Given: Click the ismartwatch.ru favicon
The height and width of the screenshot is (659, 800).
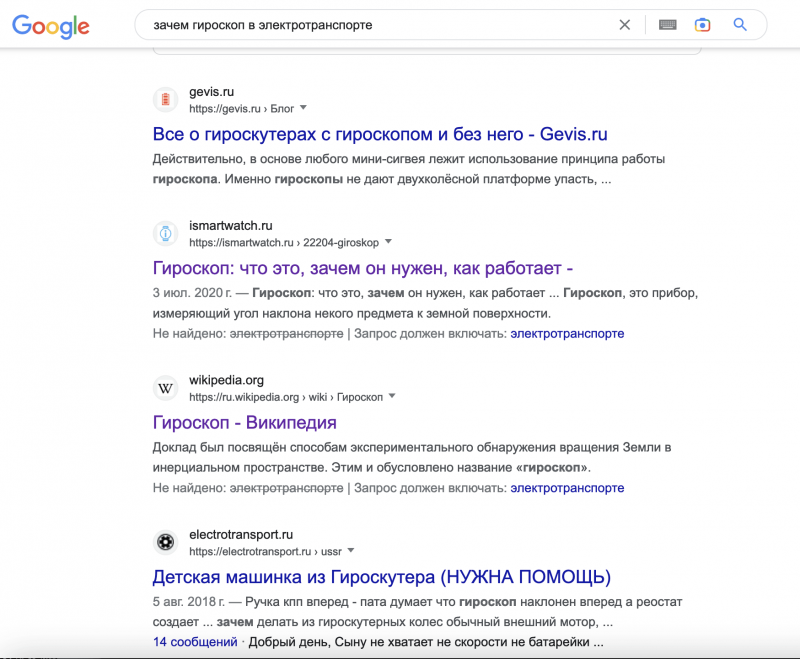Looking at the screenshot, I should (165, 234).
